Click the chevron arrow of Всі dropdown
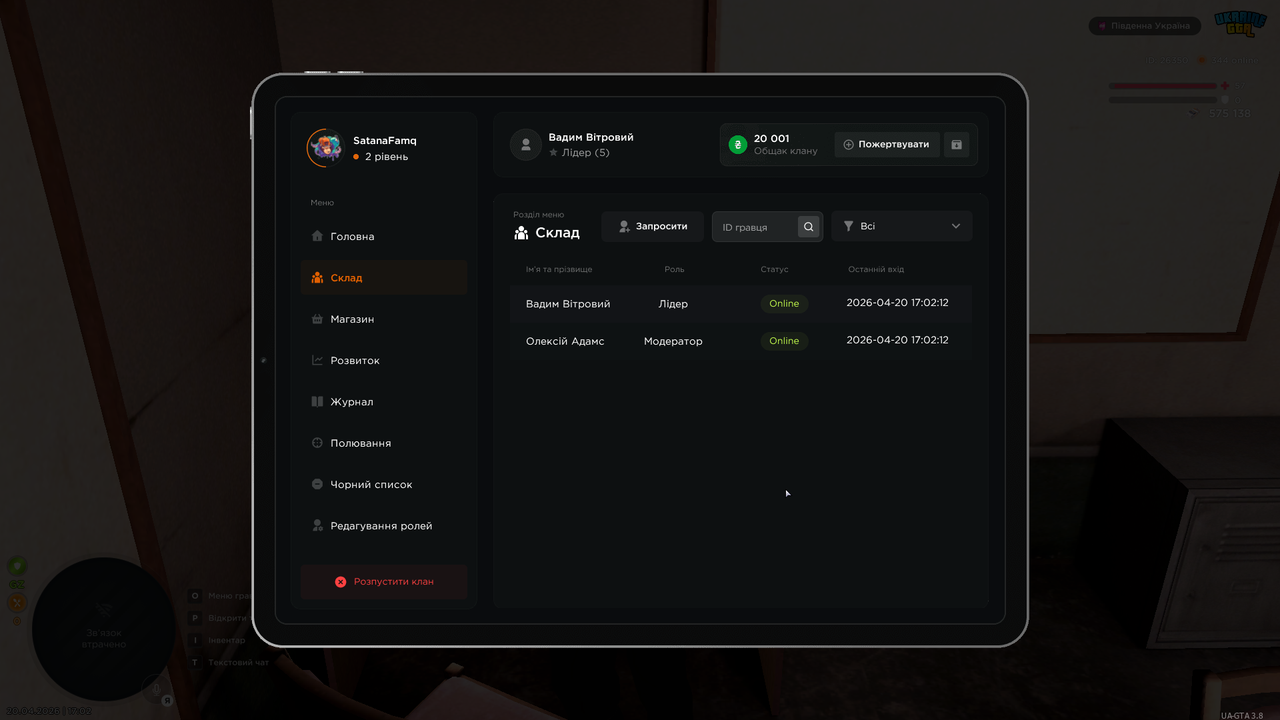 956,227
